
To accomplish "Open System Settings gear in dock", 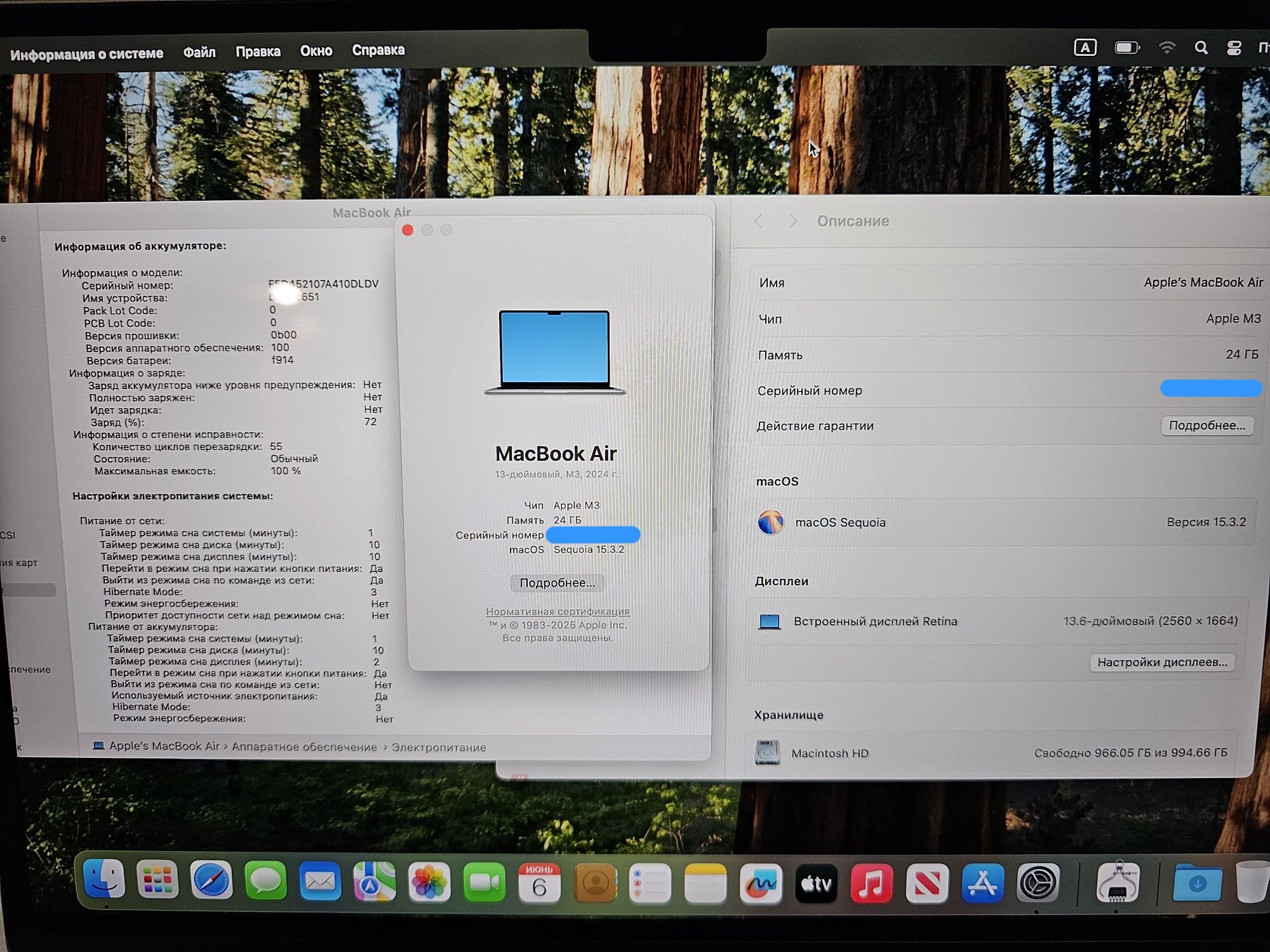I will click(1038, 883).
